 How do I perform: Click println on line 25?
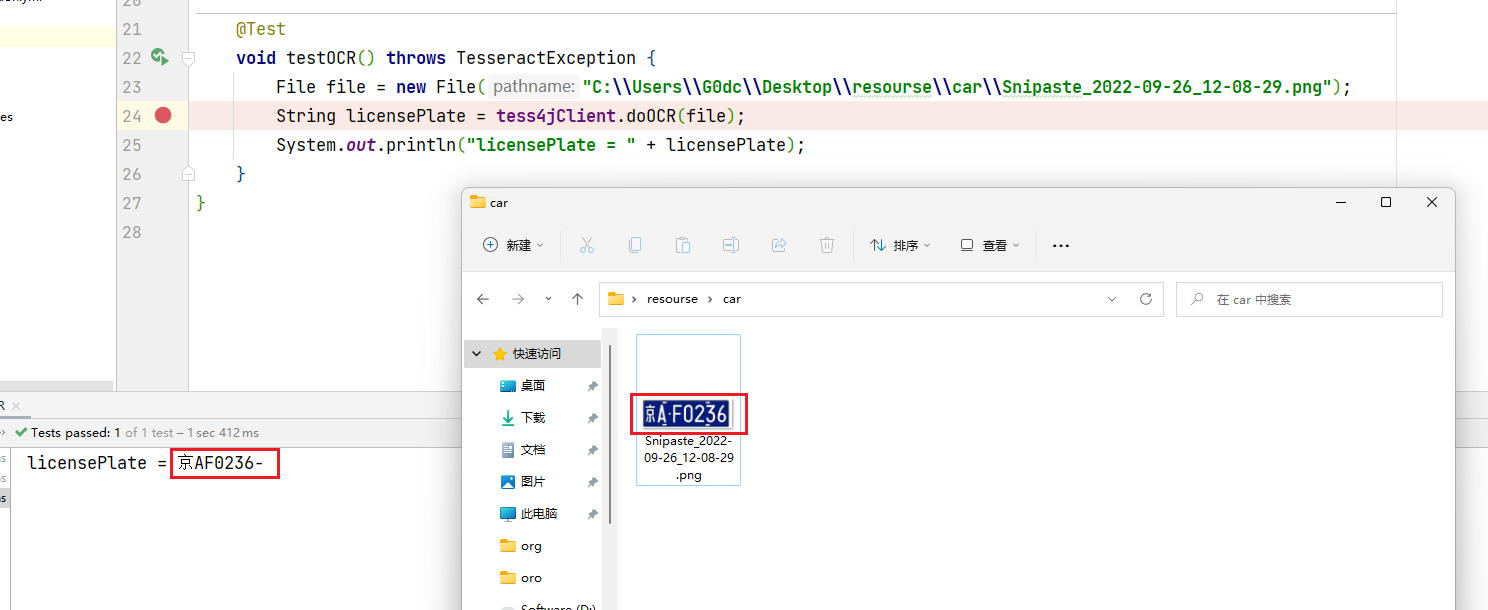(x=421, y=145)
